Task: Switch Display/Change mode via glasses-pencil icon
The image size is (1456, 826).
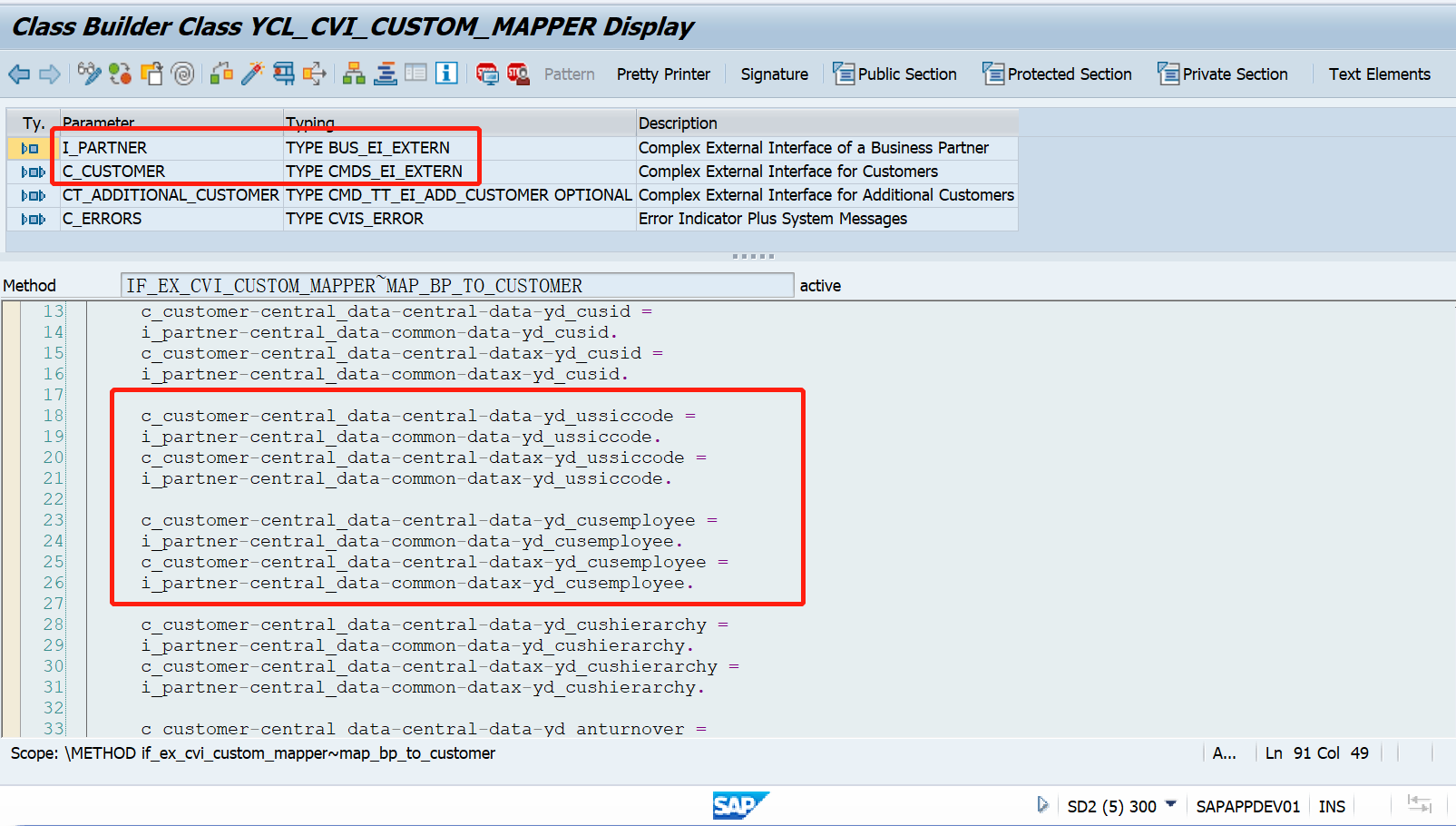Action: tap(89, 74)
